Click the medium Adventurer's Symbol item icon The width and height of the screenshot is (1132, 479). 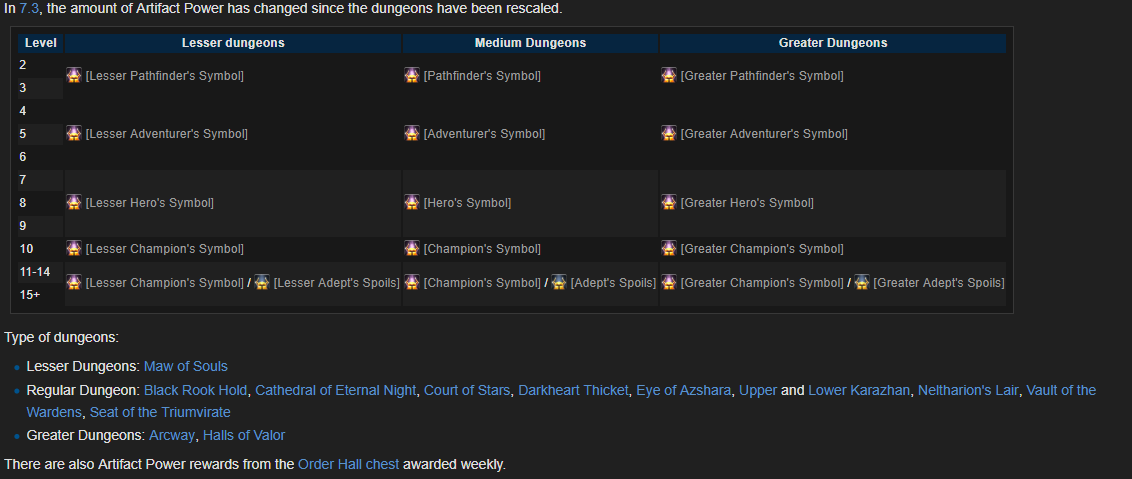(412, 134)
